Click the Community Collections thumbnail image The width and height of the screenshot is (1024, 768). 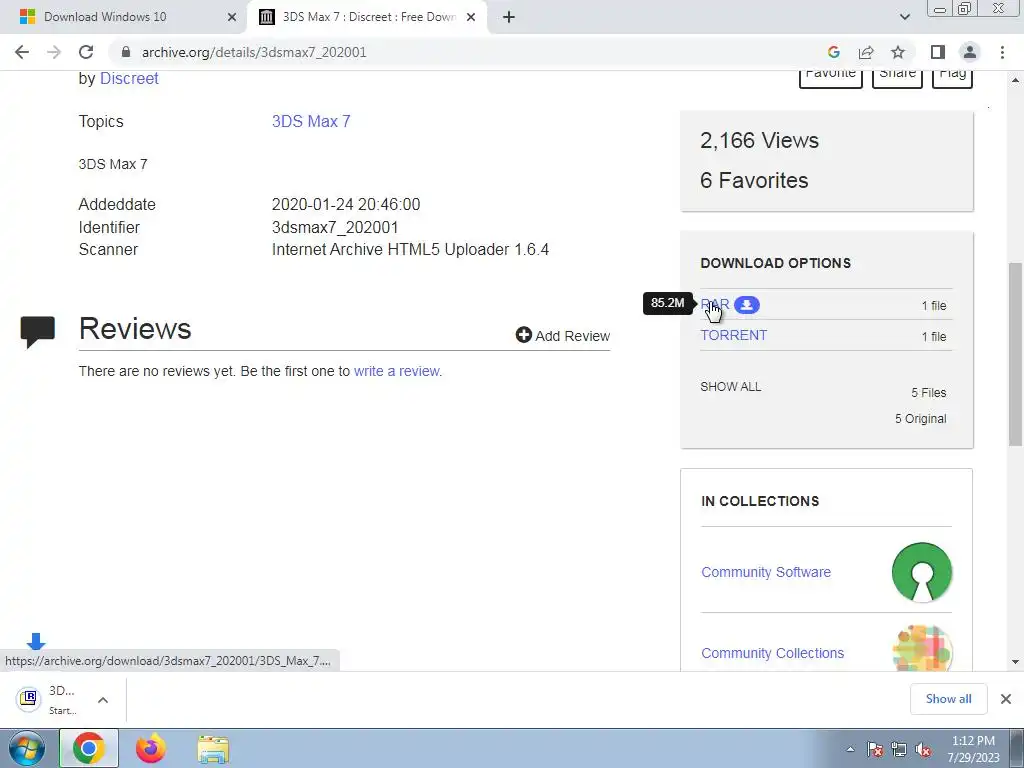[921, 648]
